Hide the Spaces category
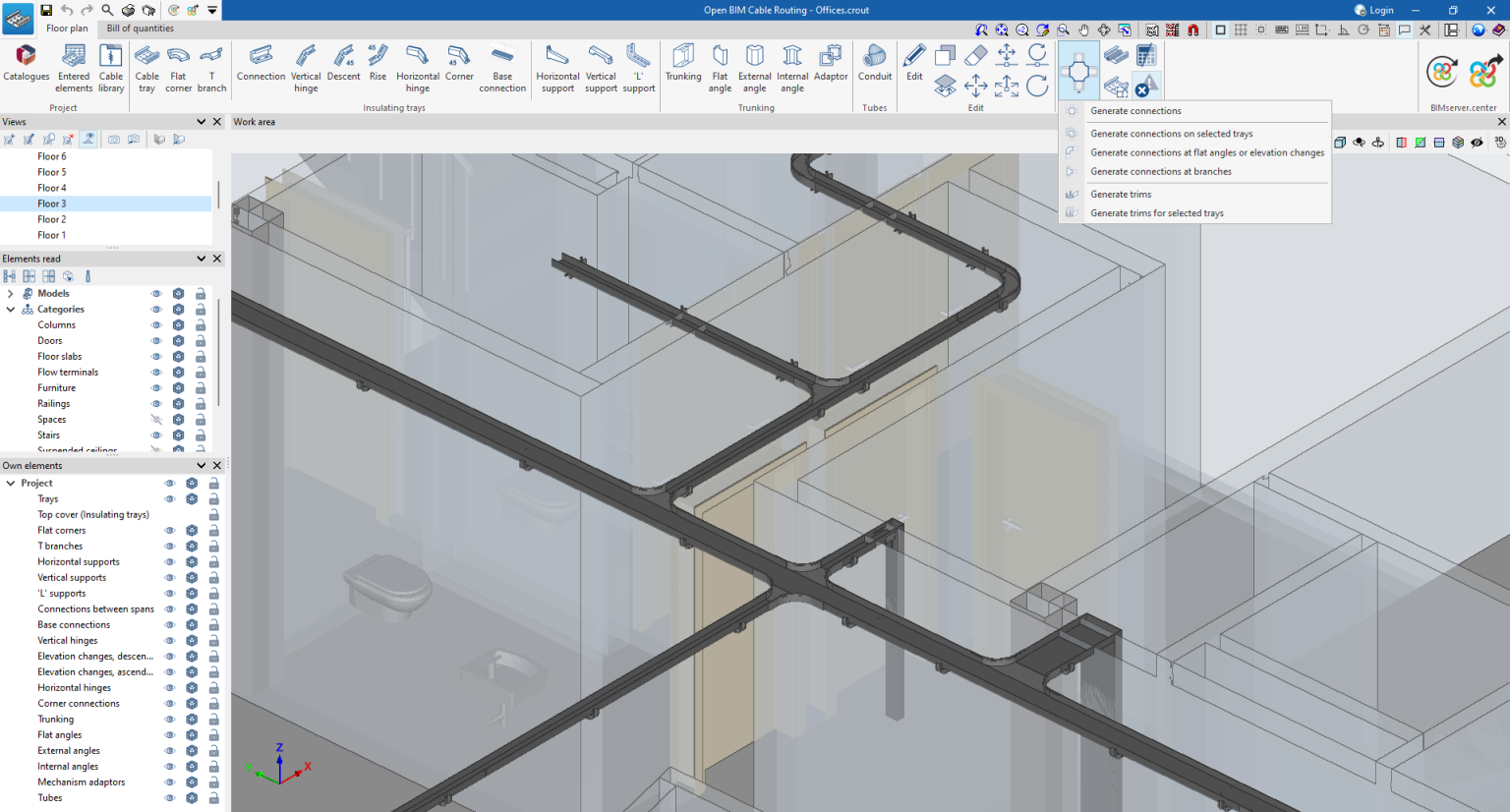1510x812 pixels. click(155, 419)
